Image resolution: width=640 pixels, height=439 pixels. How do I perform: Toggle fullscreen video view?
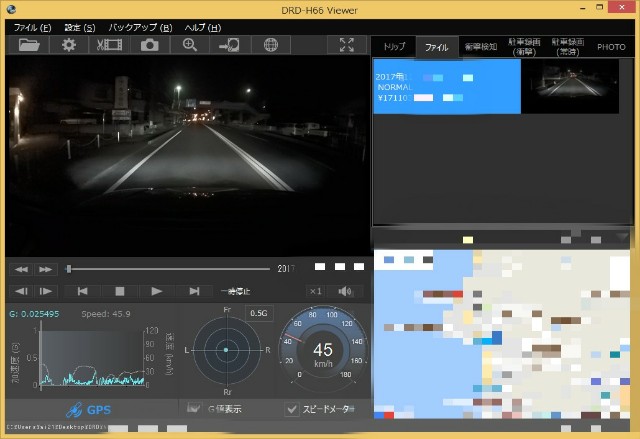tap(347, 44)
